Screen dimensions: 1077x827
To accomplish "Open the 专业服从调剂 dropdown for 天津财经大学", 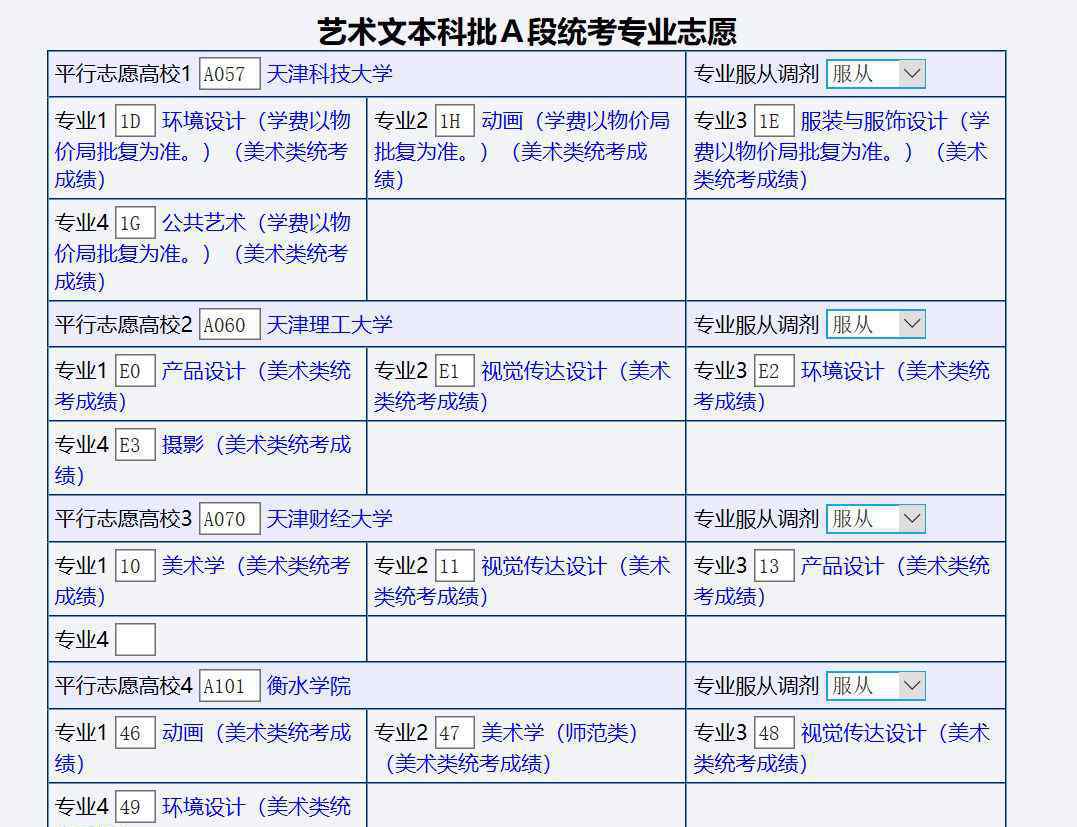I will pos(876,519).
